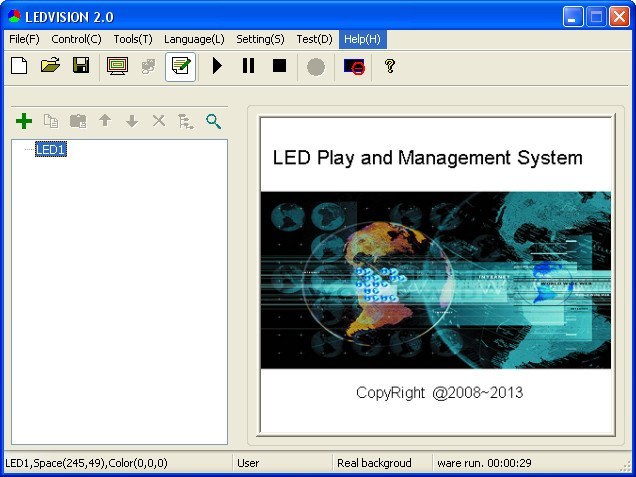Click the New file icon
This screenshot has width=636, height=477.
click(x=19, y=66)
